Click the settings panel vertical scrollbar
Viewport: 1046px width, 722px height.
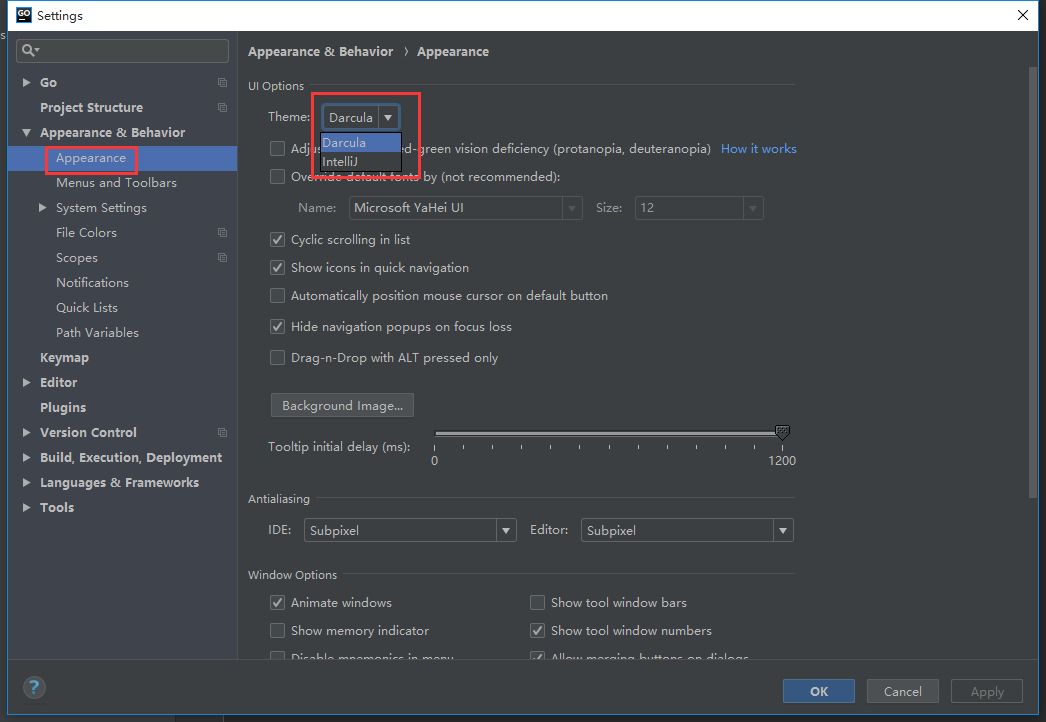[x=1033, y=282]
